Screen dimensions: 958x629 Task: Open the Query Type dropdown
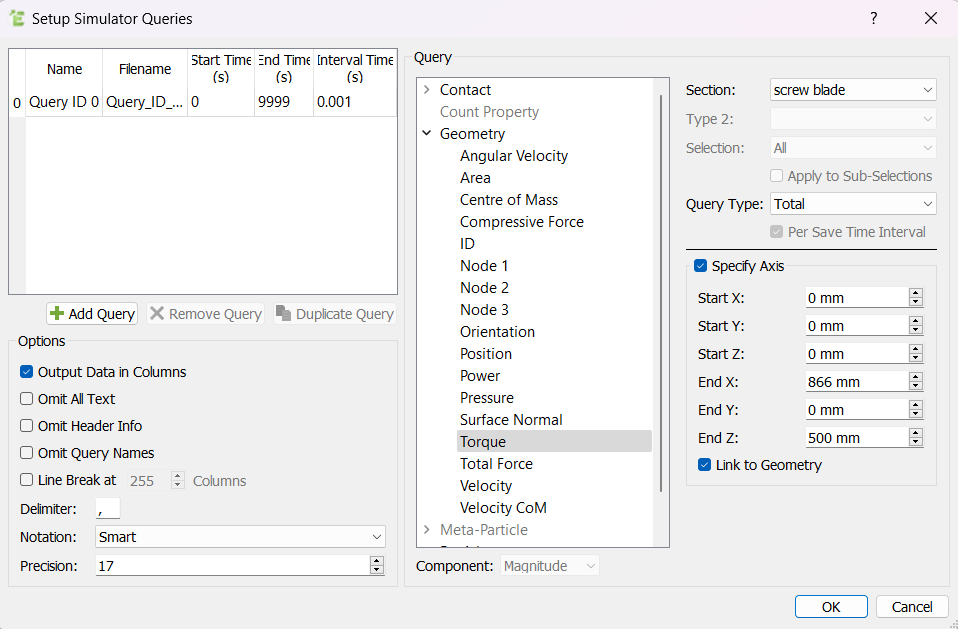(852, 204)
